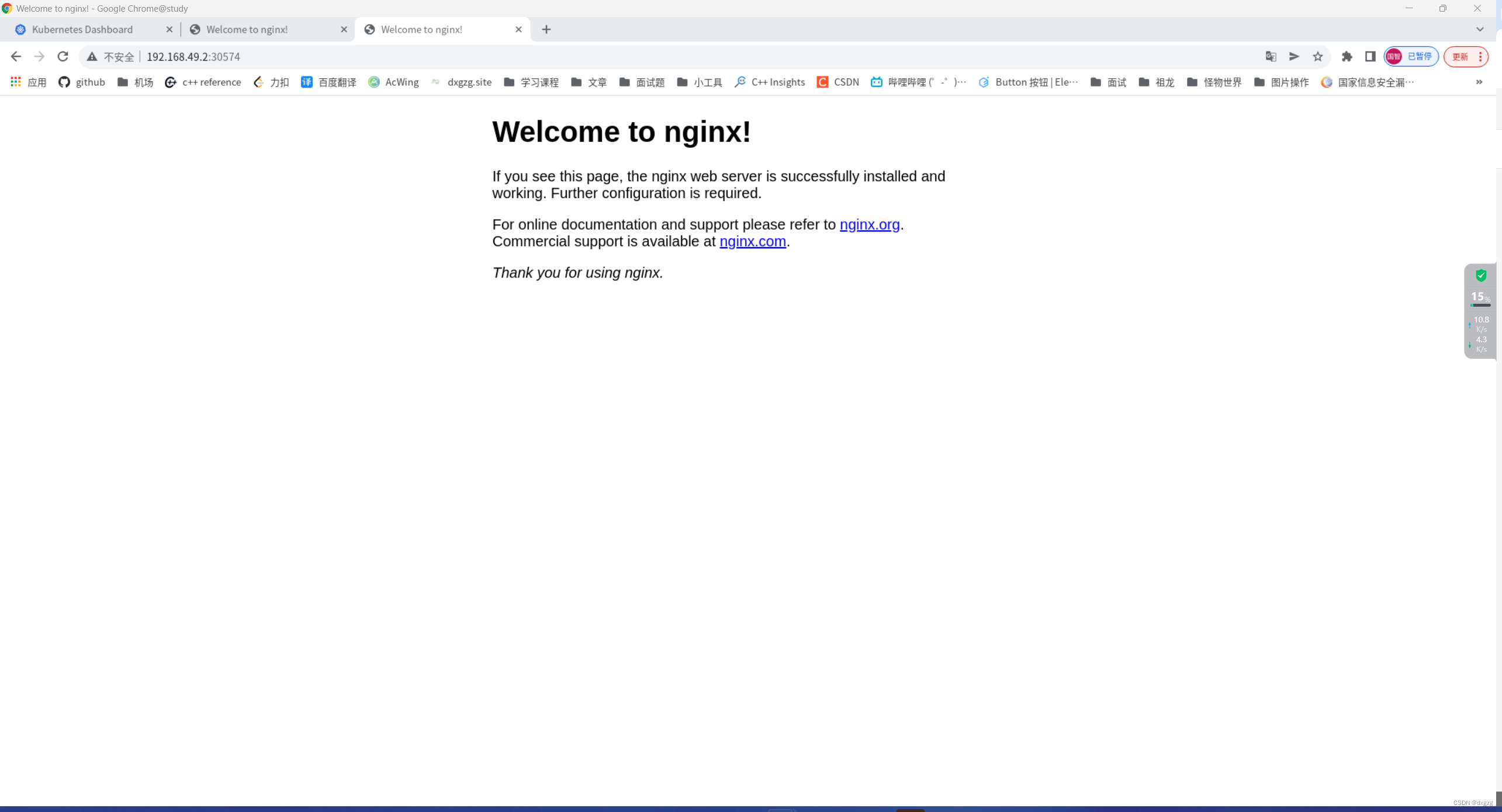This screenshot has width=1502, height=812.
Task: Bookmark this page with star icon
Action: coord(1318,57)
